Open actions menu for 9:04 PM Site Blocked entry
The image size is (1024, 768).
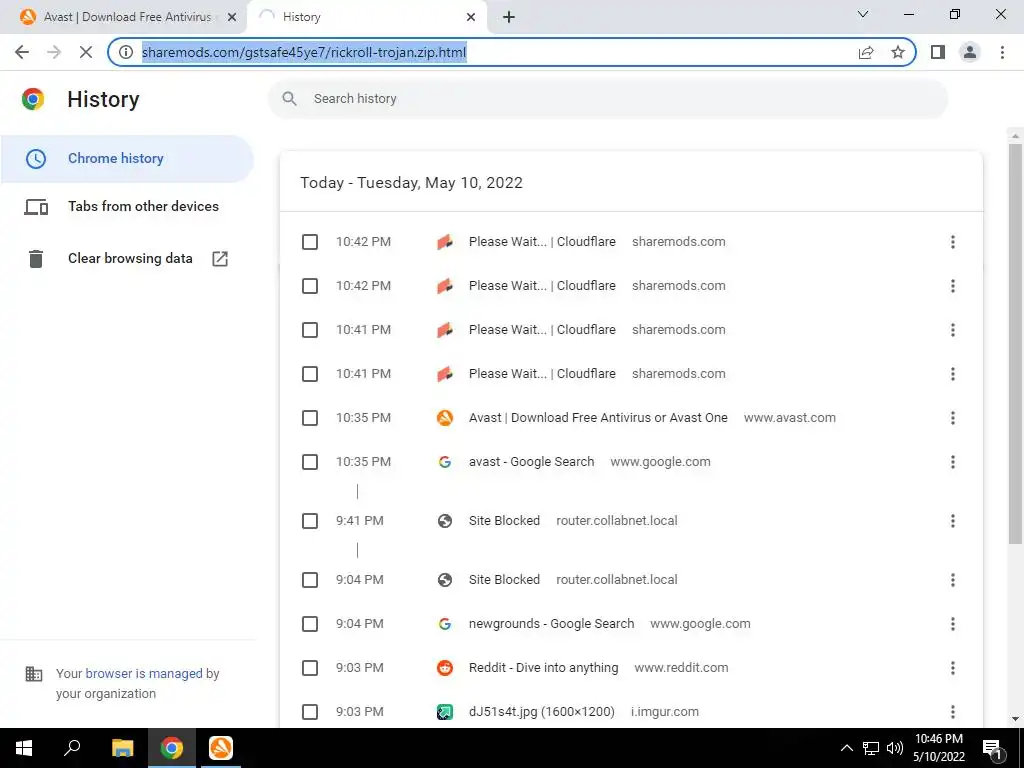[953, 580]
